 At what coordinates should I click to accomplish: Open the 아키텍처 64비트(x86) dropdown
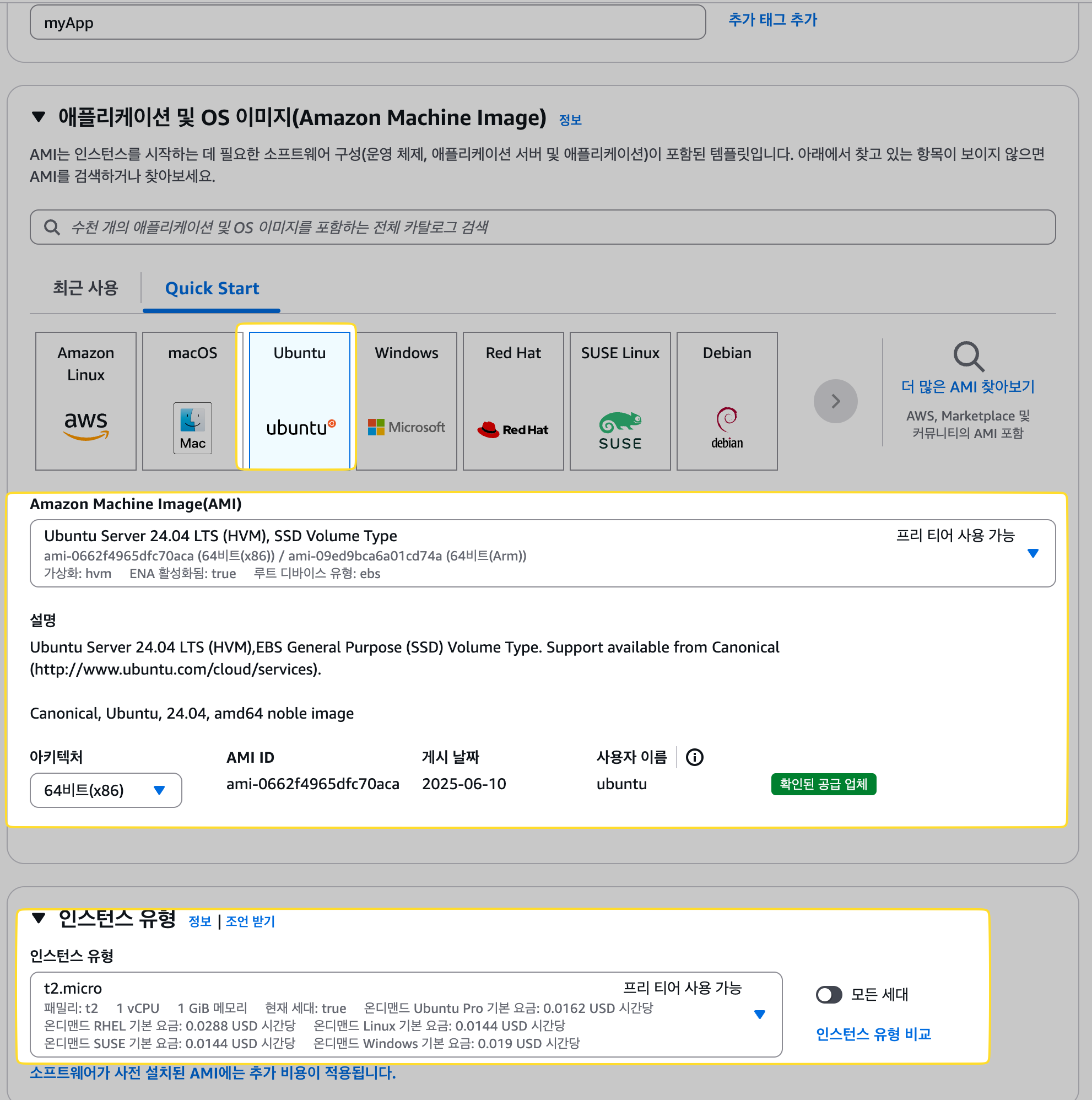106,790
